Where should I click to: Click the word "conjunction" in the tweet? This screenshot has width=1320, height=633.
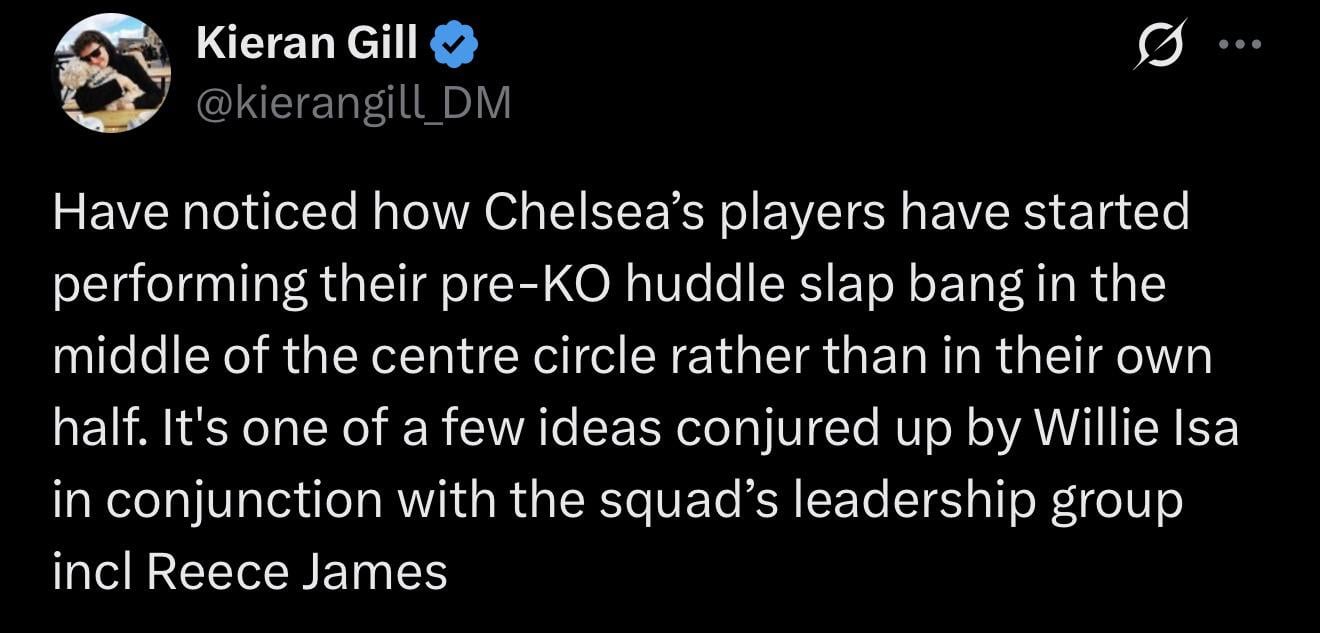tap(244, 501)
